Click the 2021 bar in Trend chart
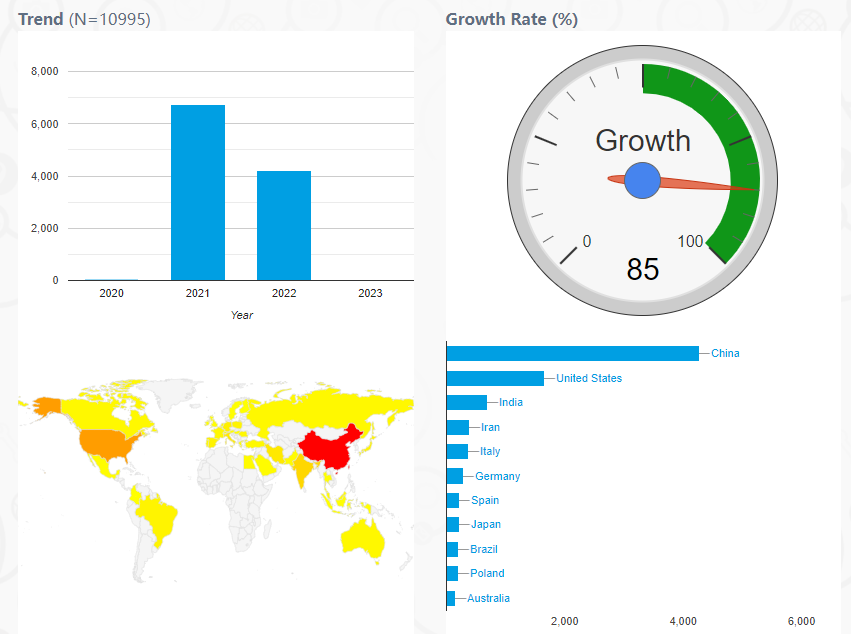Image resolution: width=851 pixels, height=634 pixels. coord(198,193)
